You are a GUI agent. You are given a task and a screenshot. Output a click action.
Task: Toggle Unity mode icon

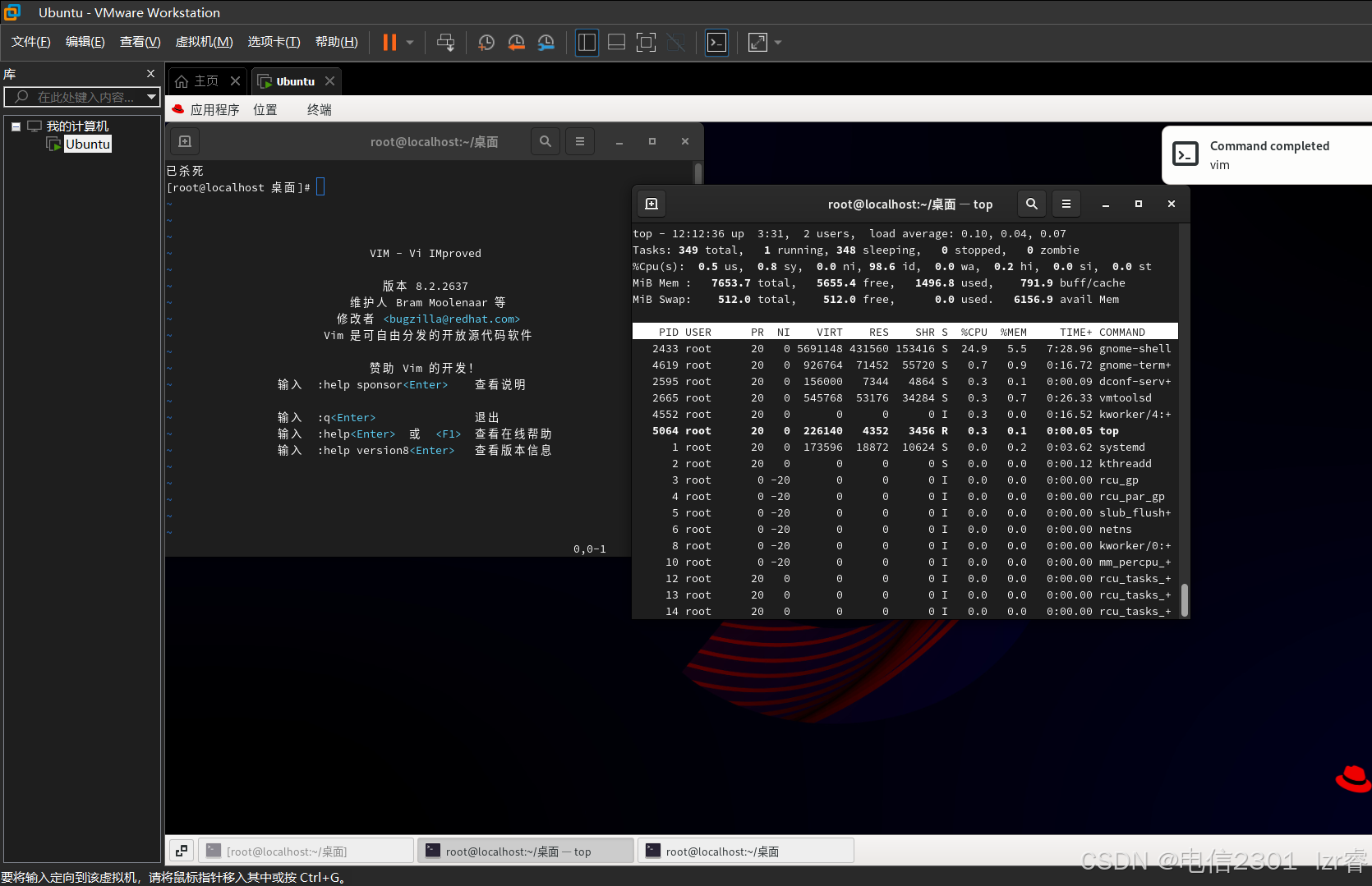[675, 42]
